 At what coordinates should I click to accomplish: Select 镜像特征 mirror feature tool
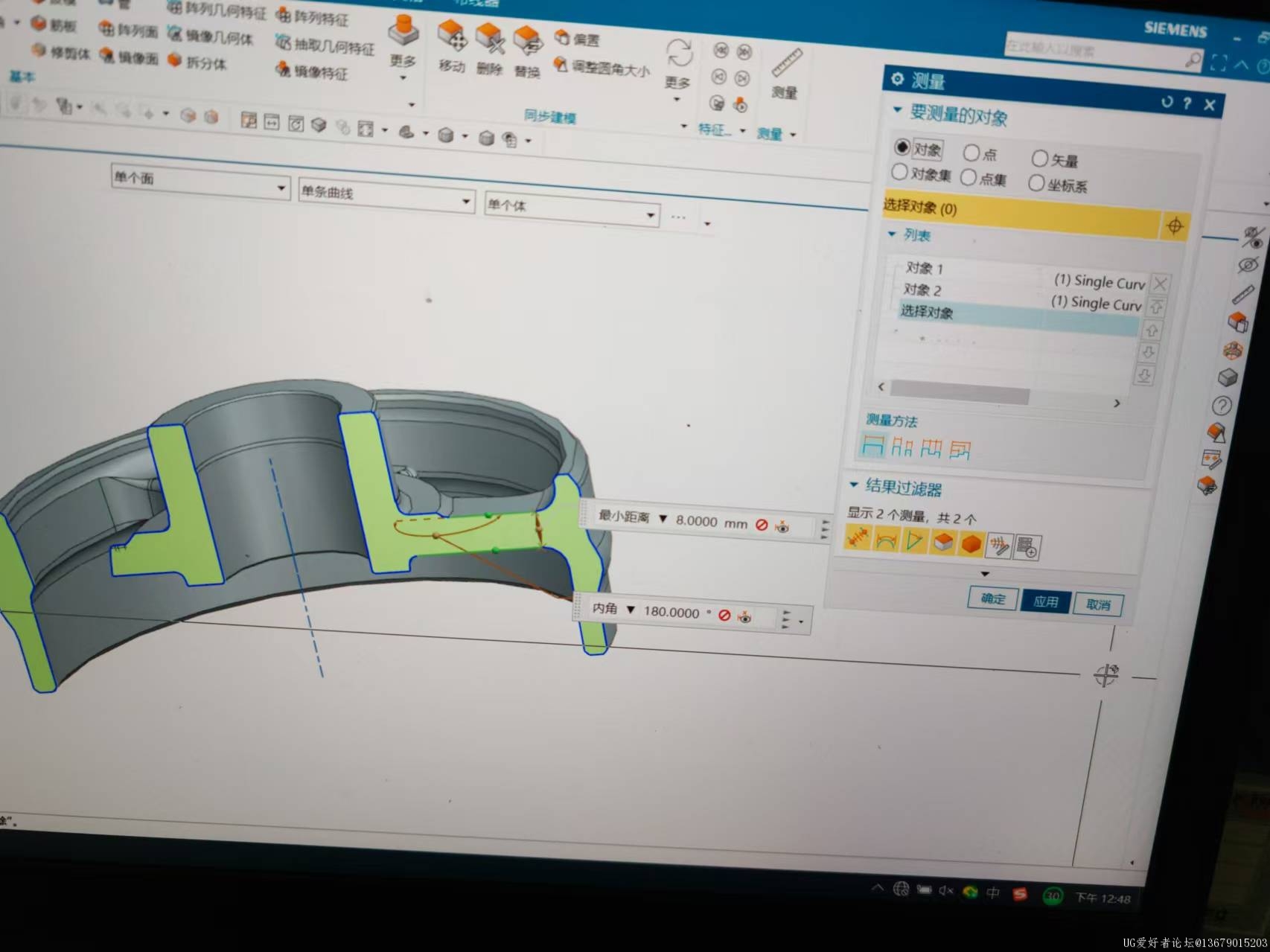[x=311, y=71]
